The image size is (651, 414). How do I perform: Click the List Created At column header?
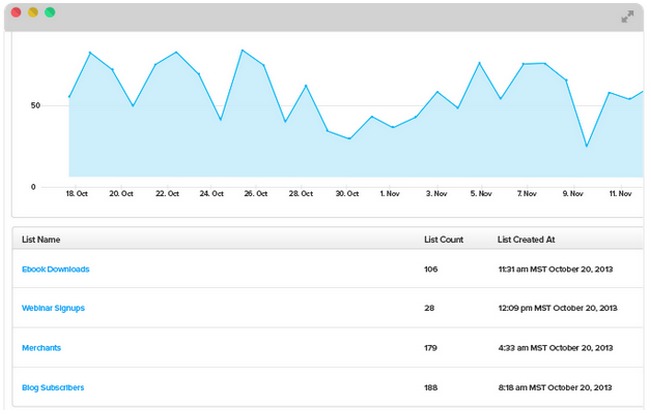pos(526,240)
